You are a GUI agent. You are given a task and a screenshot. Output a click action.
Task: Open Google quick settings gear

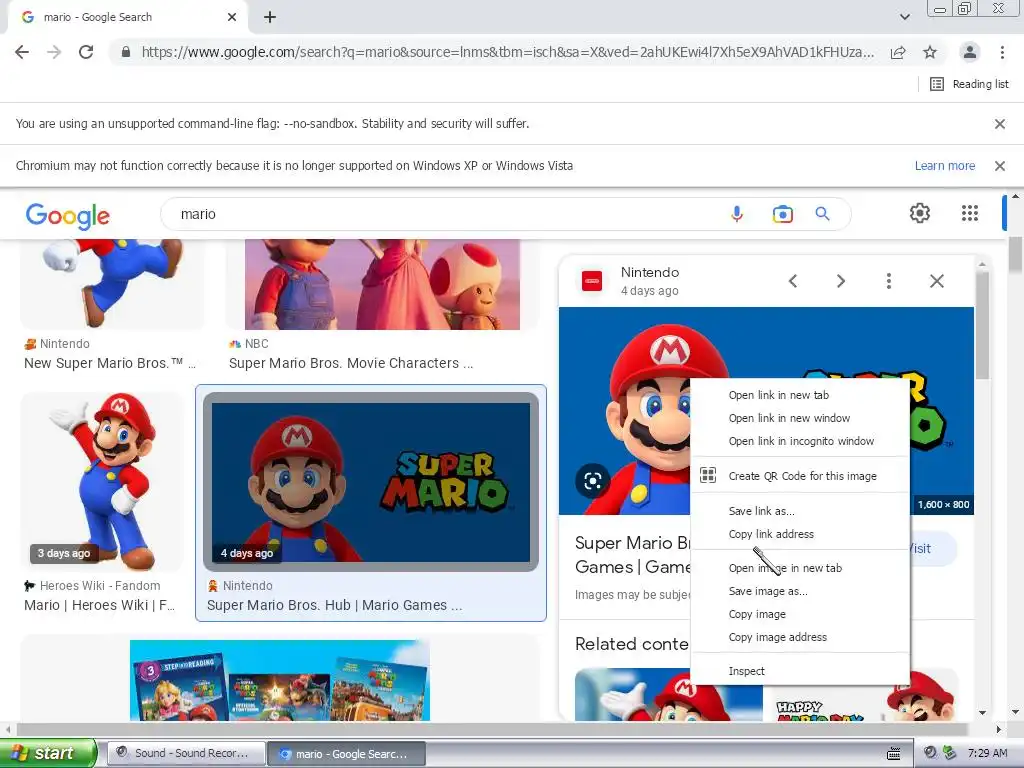(x=920, y=213)
